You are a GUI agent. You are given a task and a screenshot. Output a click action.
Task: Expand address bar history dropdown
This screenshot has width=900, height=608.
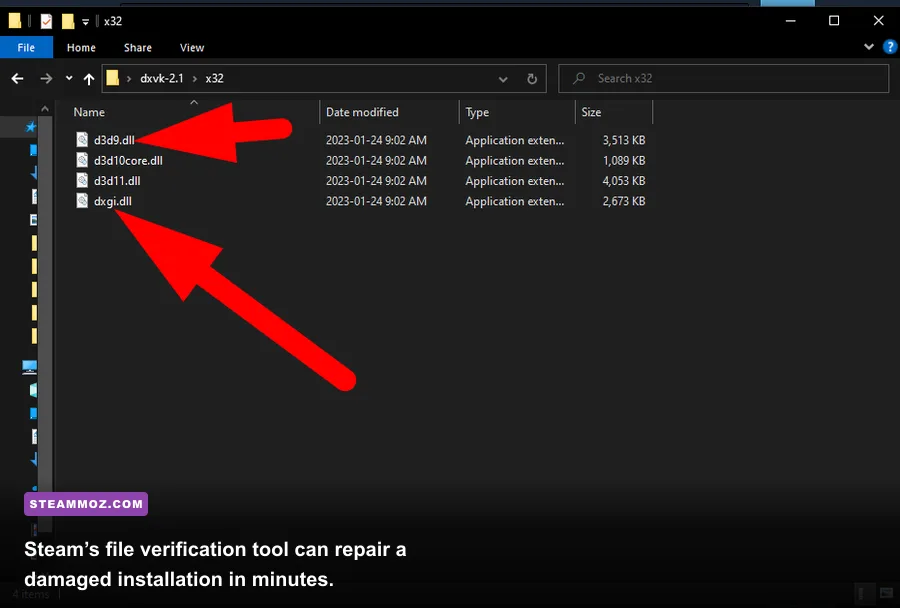pyautogui.click(x=503, y=79)
